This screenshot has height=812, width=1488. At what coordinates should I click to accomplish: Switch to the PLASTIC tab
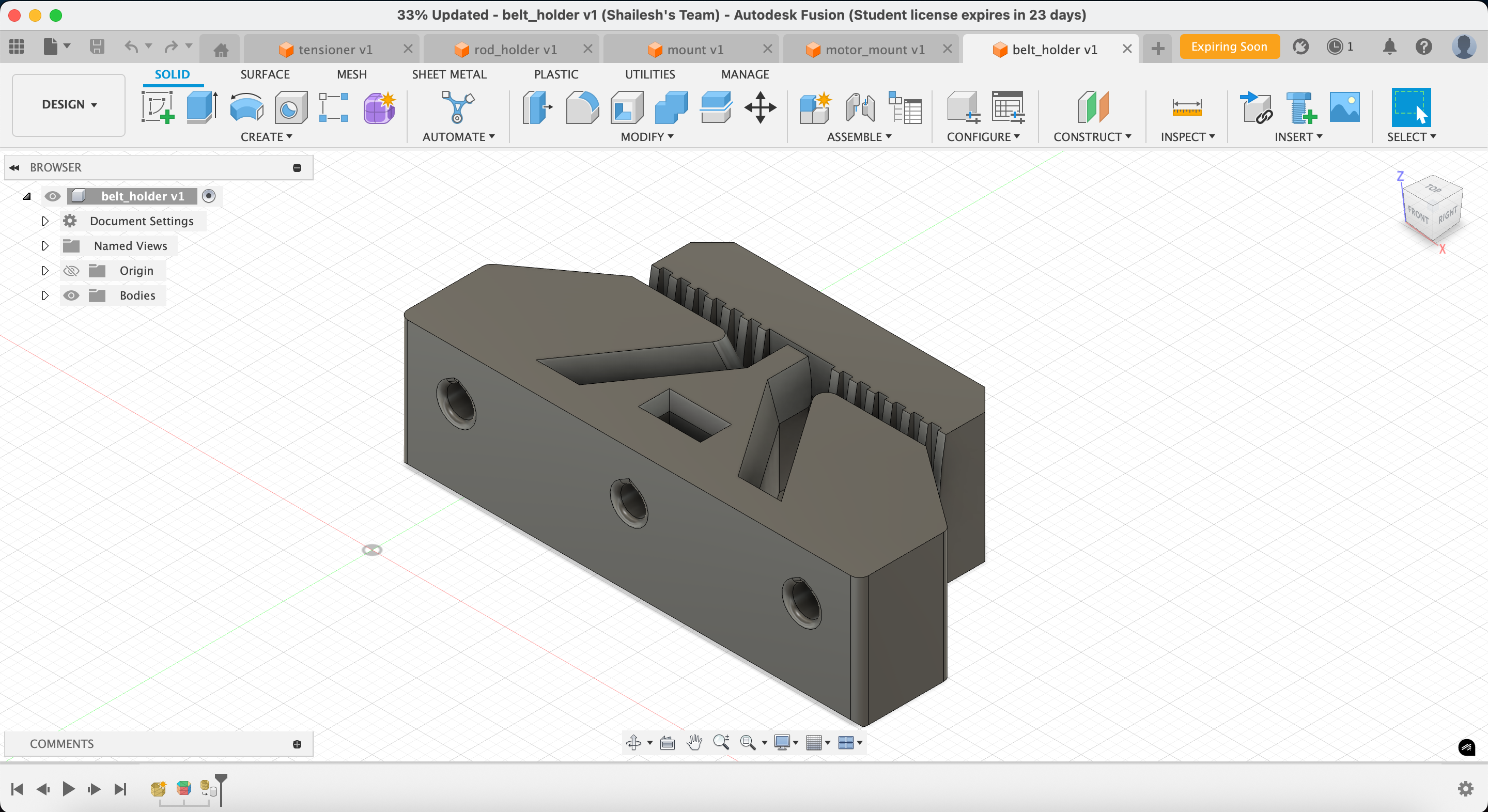[556, 74]
